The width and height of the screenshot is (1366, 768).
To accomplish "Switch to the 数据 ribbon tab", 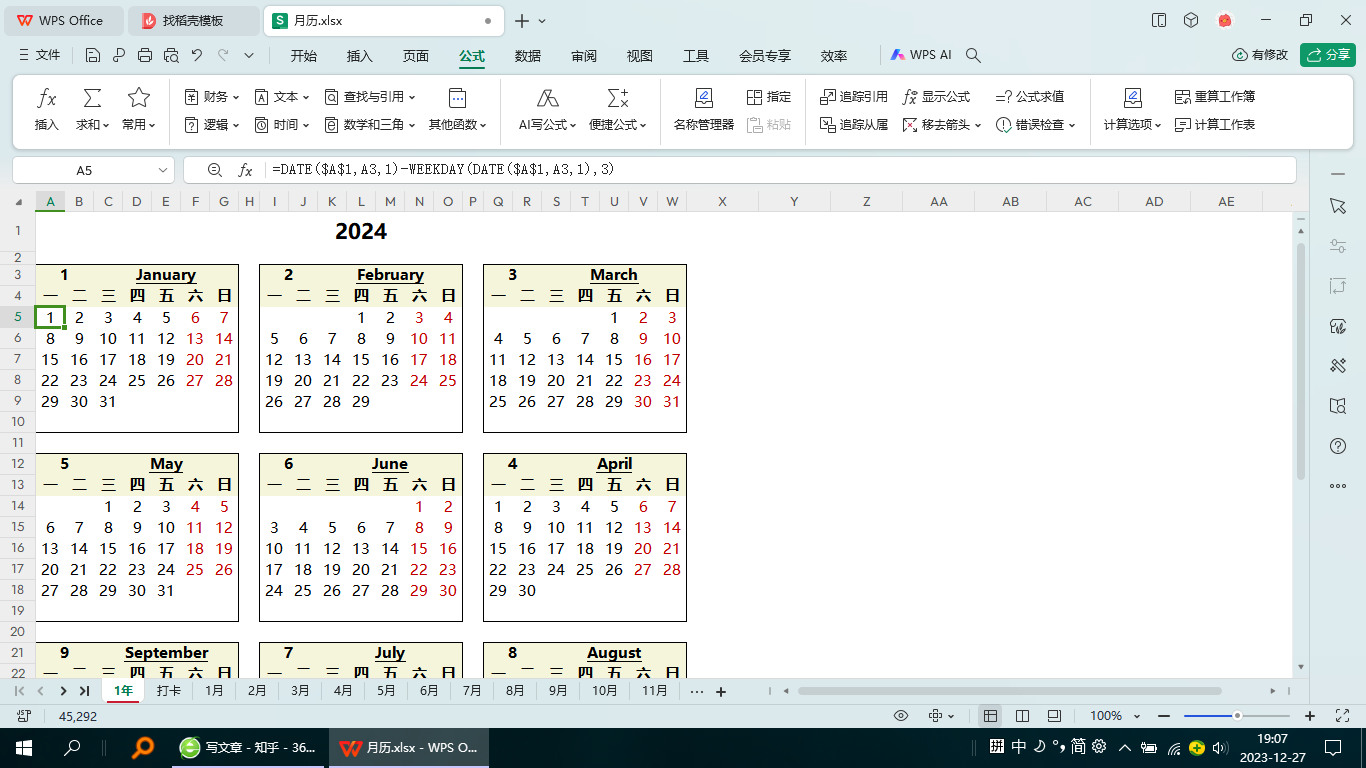I will pos(528,56).
